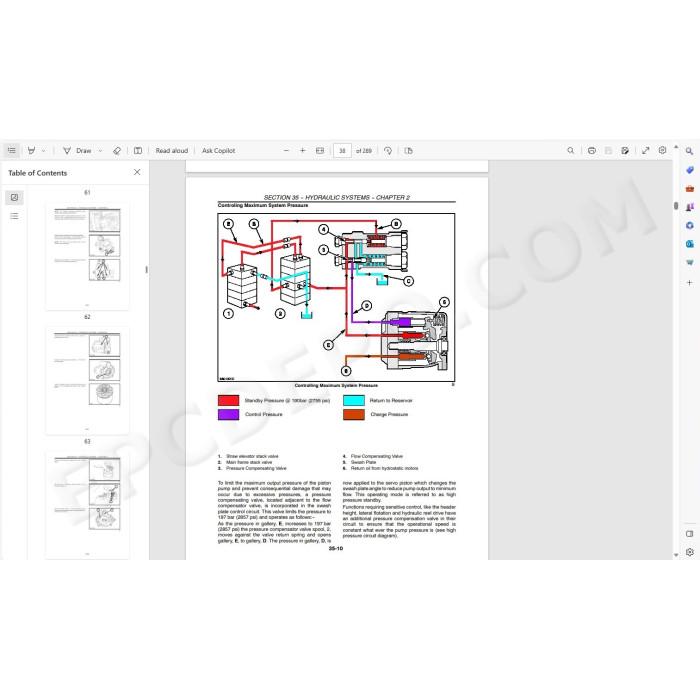Click the page number input field
Image resolution: width=700 pixels, height=700 pixels.
342,151
